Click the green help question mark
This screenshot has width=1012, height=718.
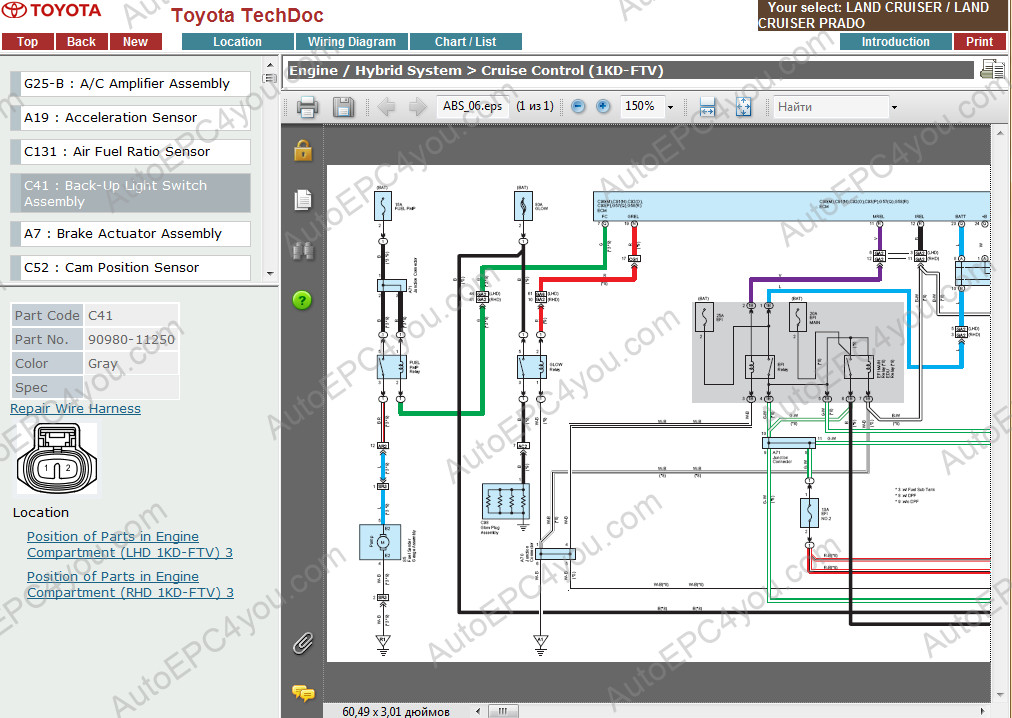302,300
